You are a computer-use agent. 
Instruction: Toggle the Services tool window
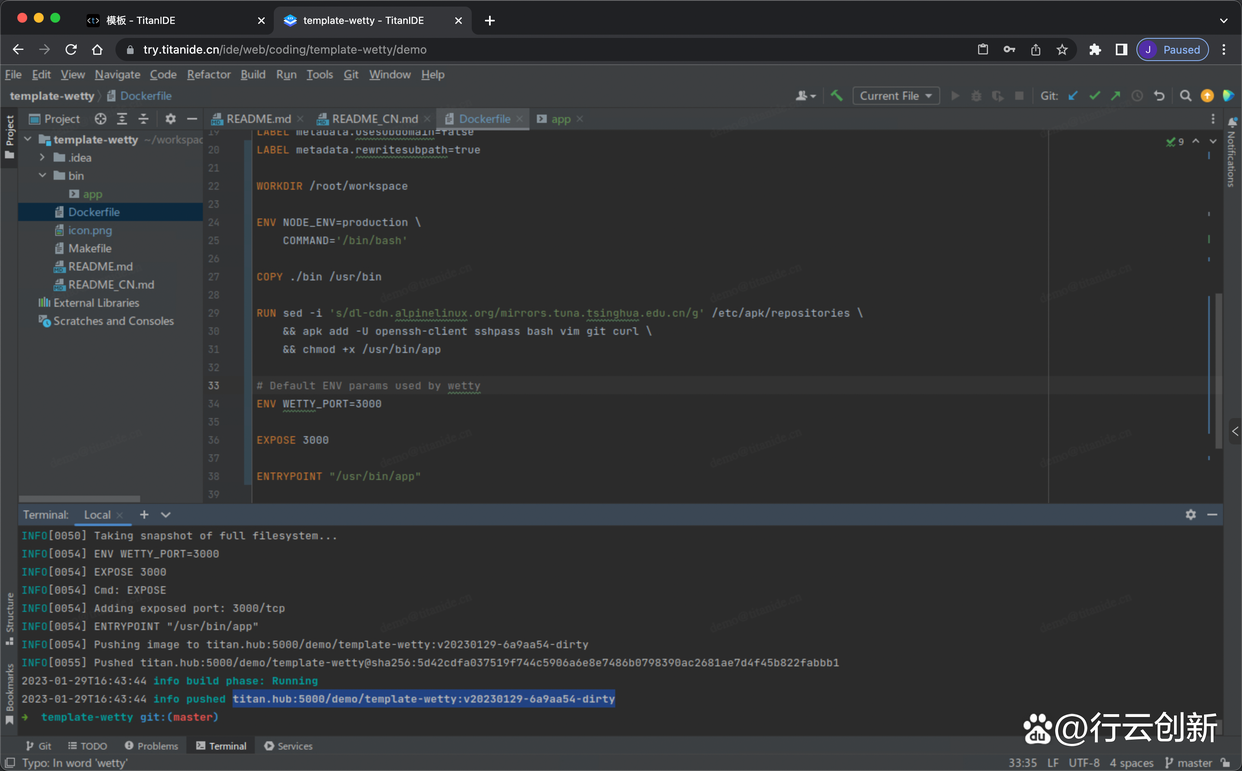[288, 746]
